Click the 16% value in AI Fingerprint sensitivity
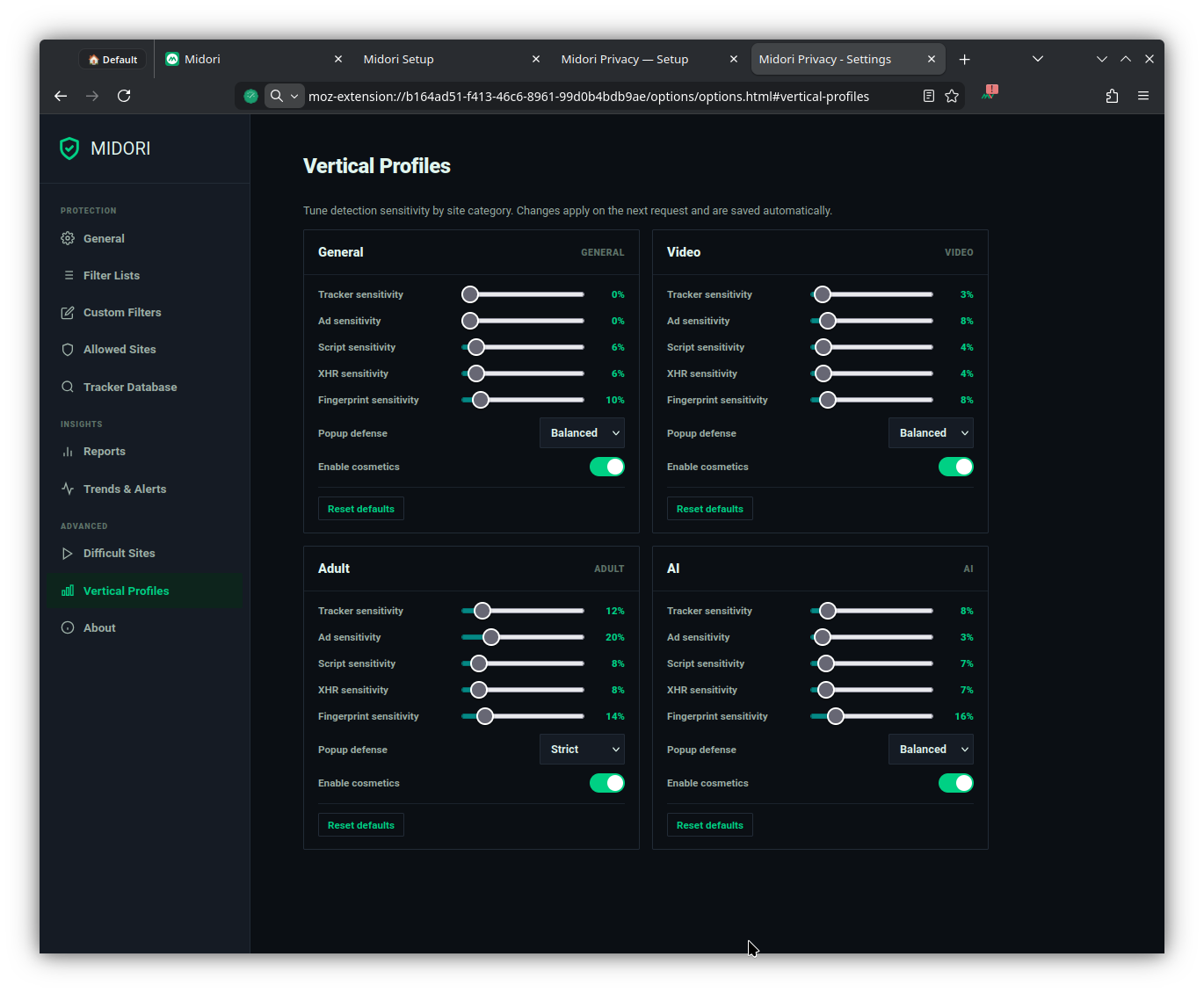Viewport: 1204px width, 993px height. (x=964, y=716)
